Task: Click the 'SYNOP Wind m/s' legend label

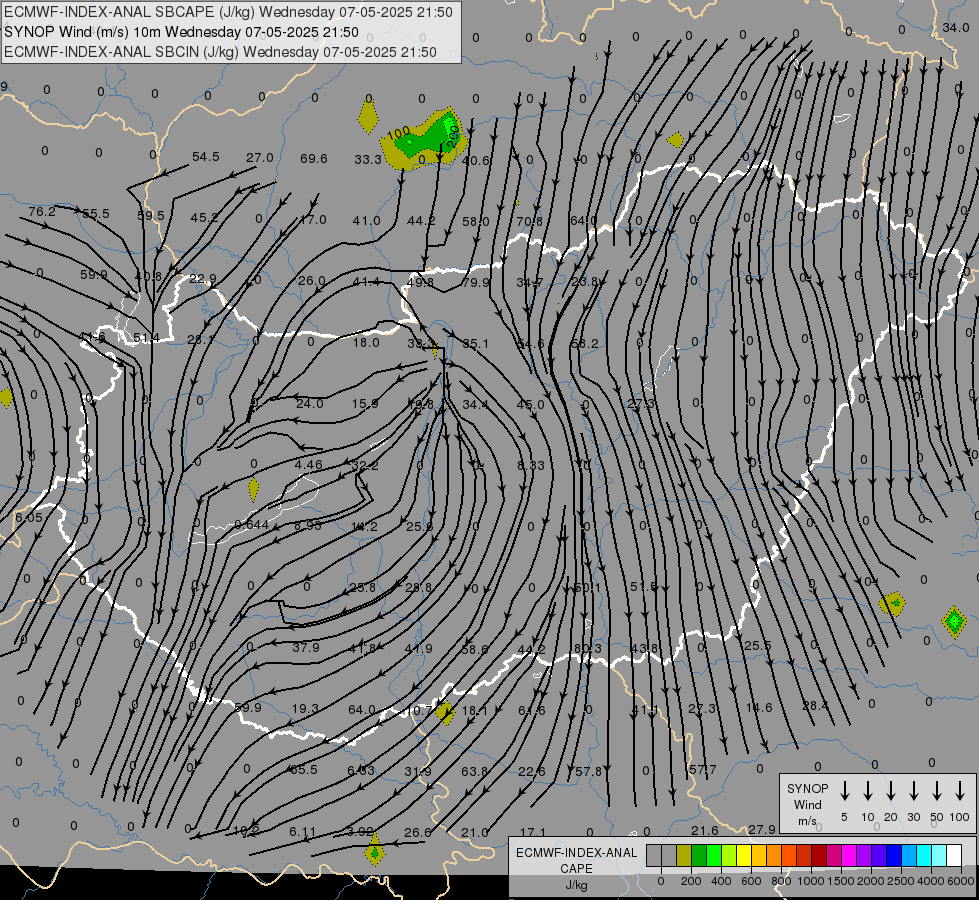Action: click(x=807, y=804)
